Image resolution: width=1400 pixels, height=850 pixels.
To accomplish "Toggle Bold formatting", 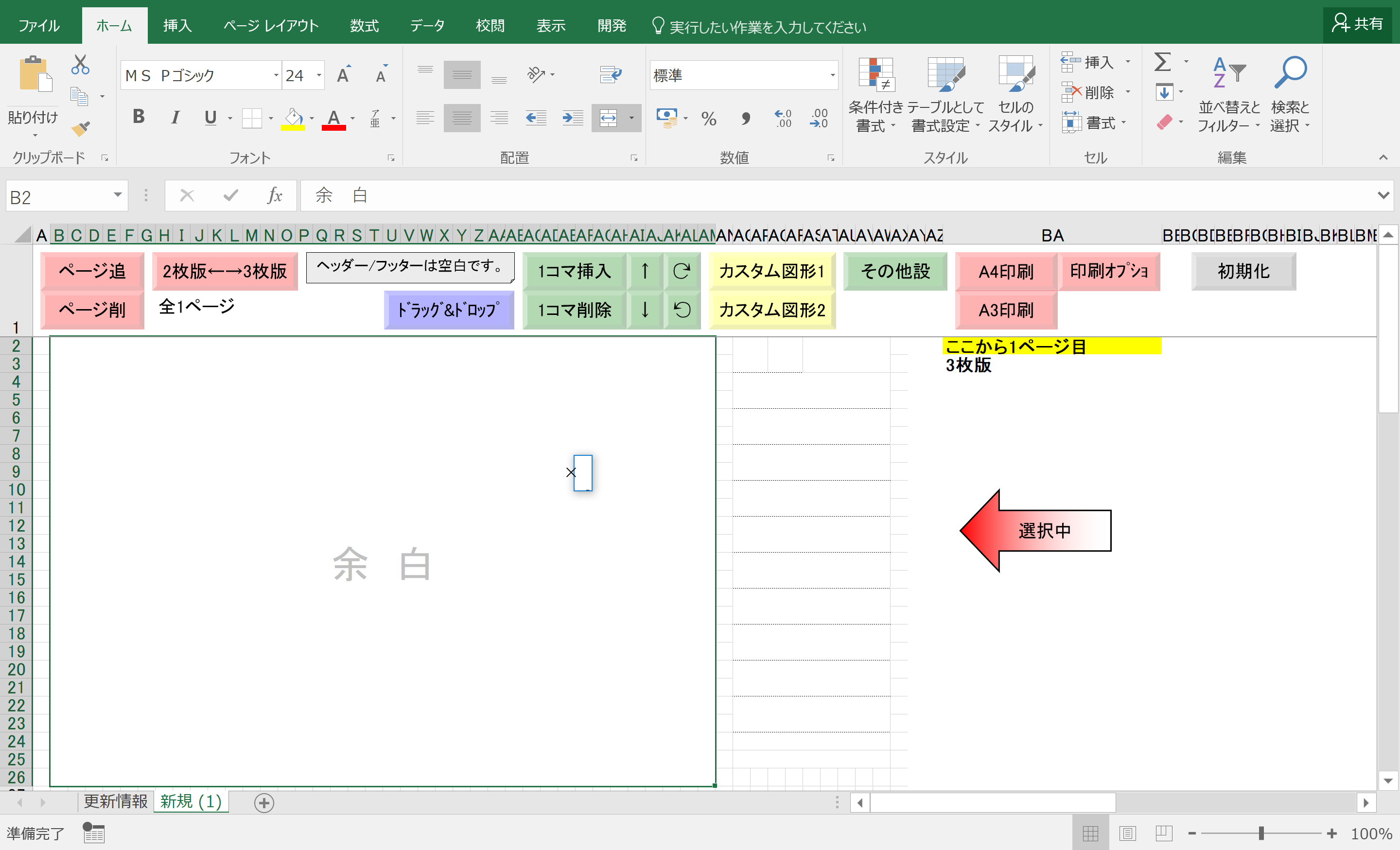I will [138, 117].
